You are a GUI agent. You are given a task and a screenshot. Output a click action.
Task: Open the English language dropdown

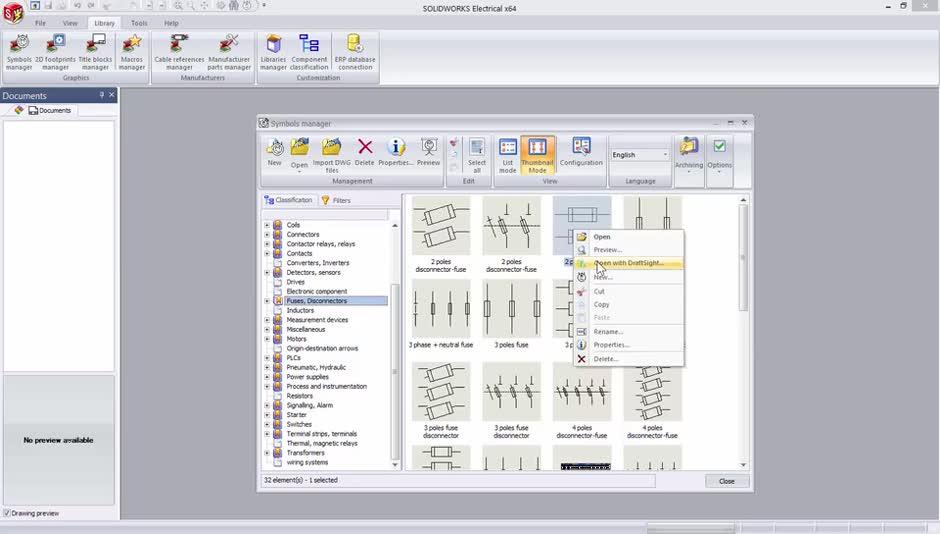664,155
